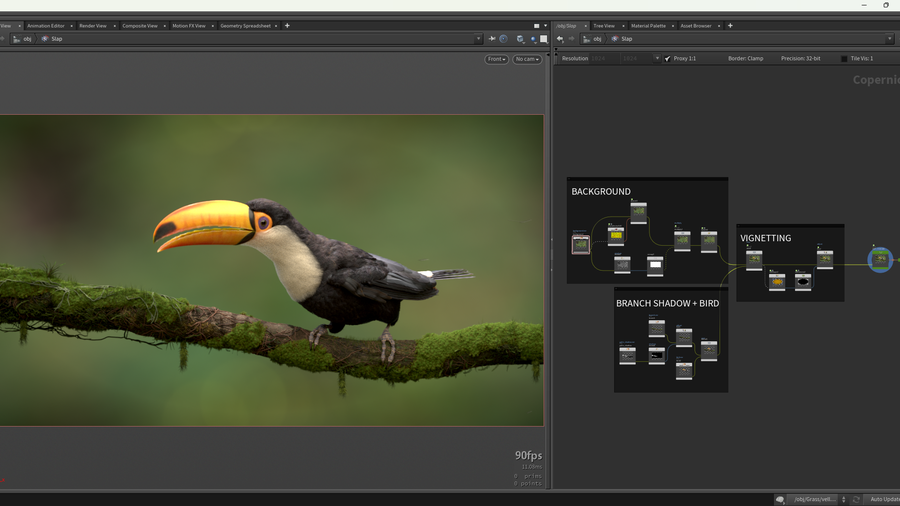The image size is (900, 506).
Task: Click the Auto Update button
Action: [883, 499]
